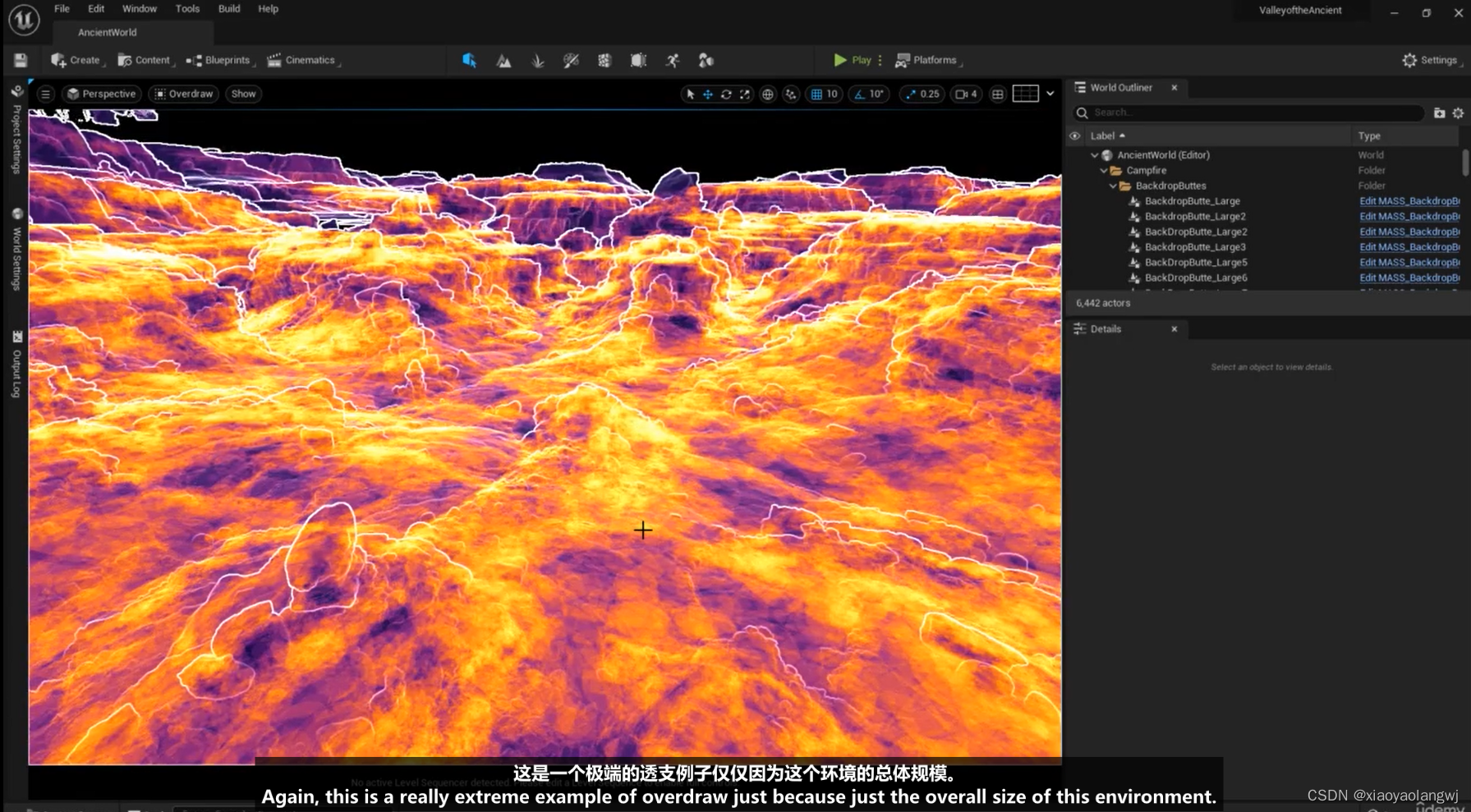Open the Window menu
1471x812 pixels.
(140, 9)
